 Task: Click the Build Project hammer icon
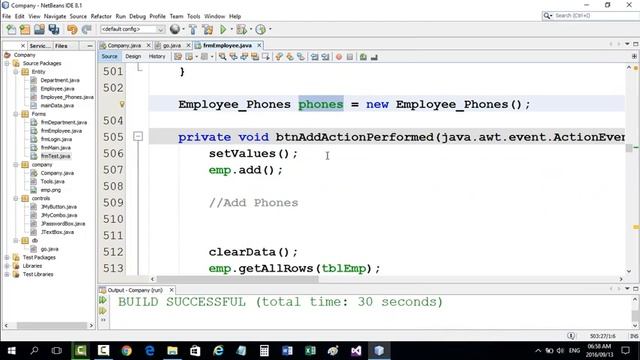pyautogui.click(x=193, y=29)
